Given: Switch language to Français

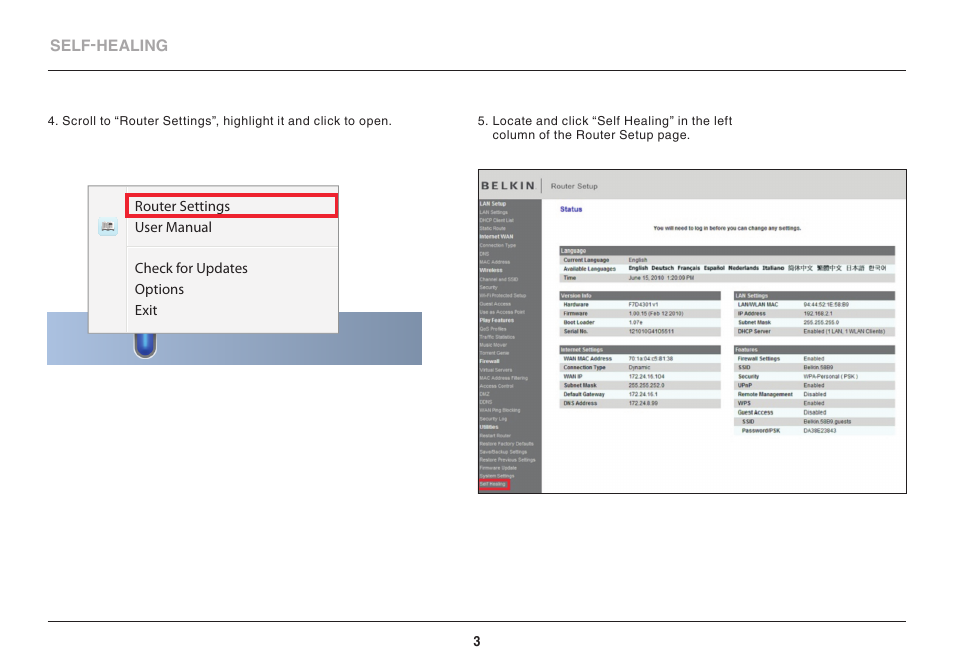Looking at the screenshot, I should pos(689,268).
